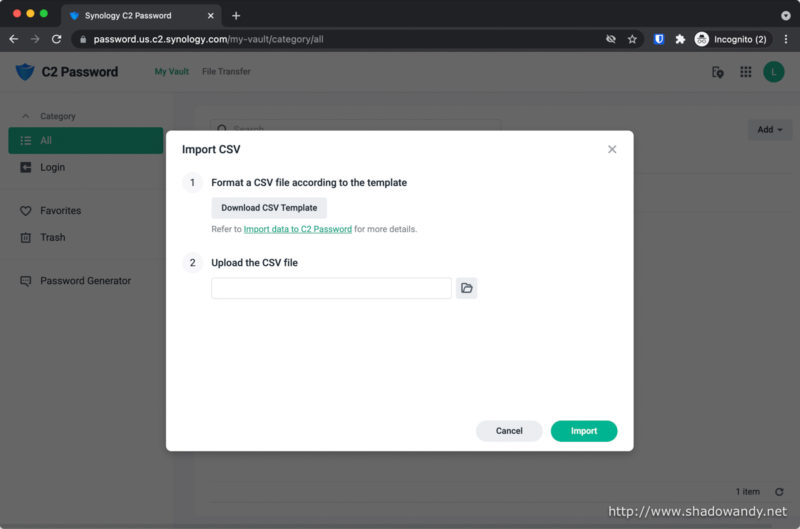Open a new tab with plus button

tap(236, 16)
